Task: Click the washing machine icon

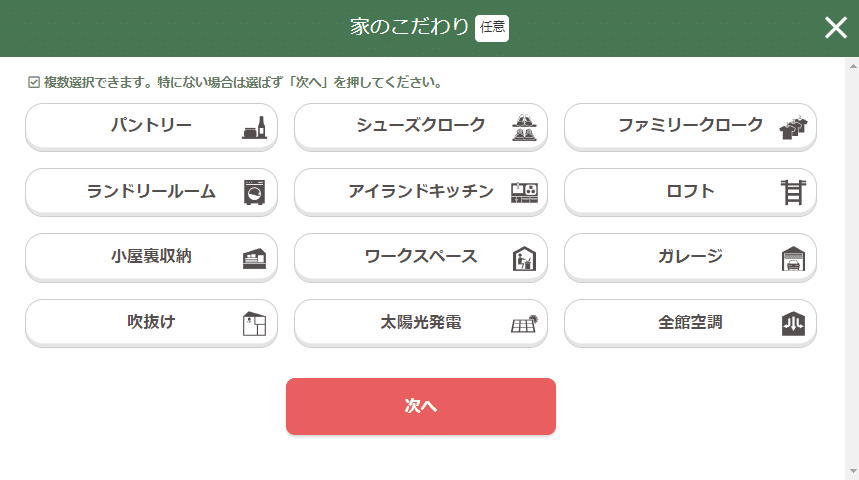Action: click(x=255, y=192)
